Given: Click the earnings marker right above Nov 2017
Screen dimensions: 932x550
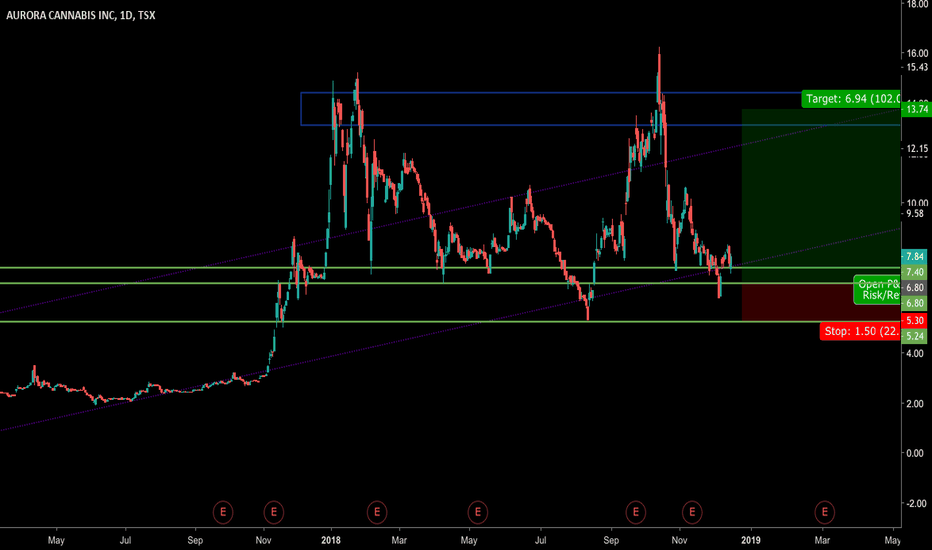Looking at the screenshot, I should tap(273, 512).
